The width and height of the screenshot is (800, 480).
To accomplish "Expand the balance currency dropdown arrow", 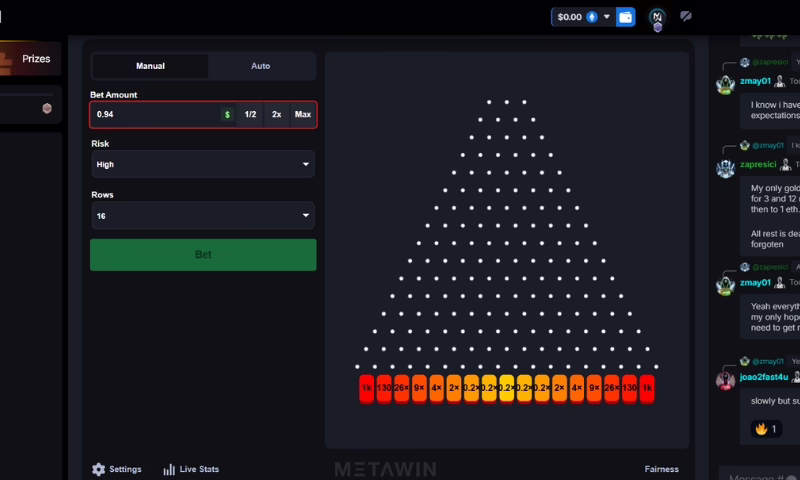I will 607,17.
